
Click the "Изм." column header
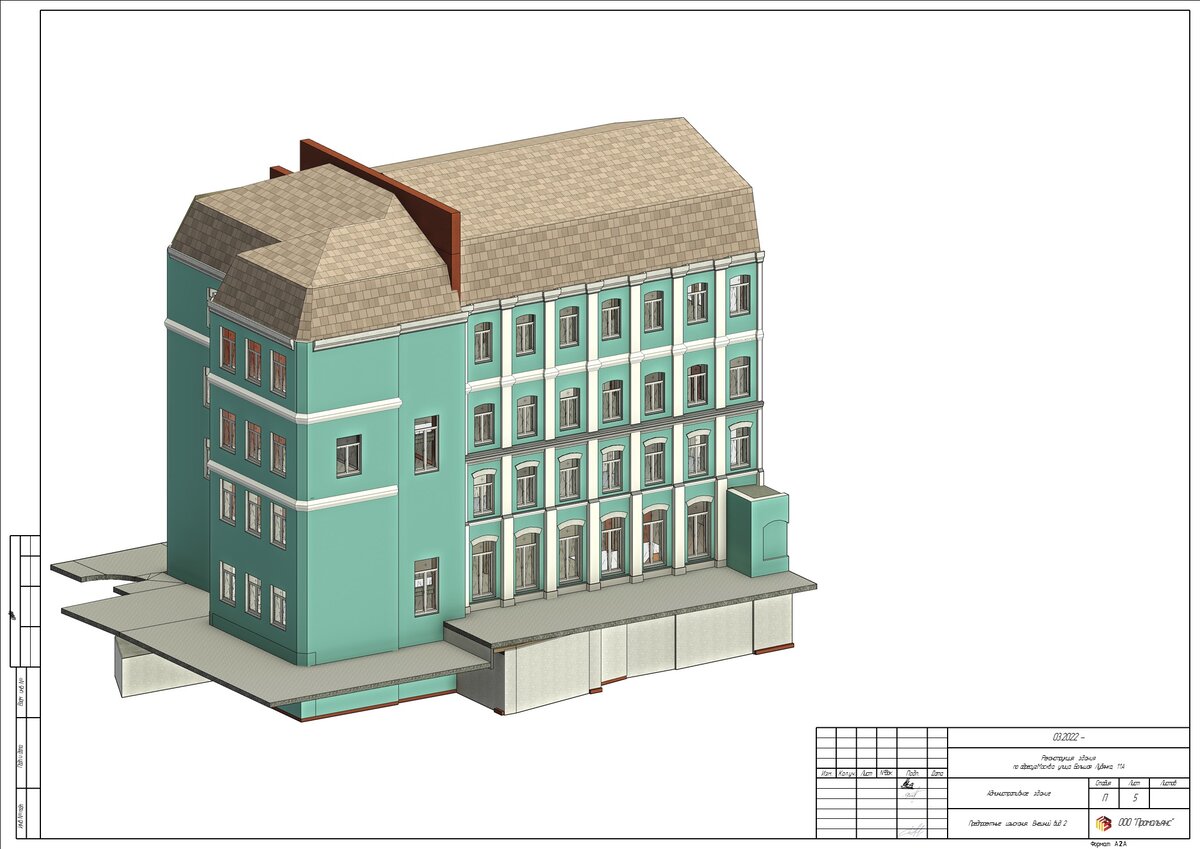point(826,773)
